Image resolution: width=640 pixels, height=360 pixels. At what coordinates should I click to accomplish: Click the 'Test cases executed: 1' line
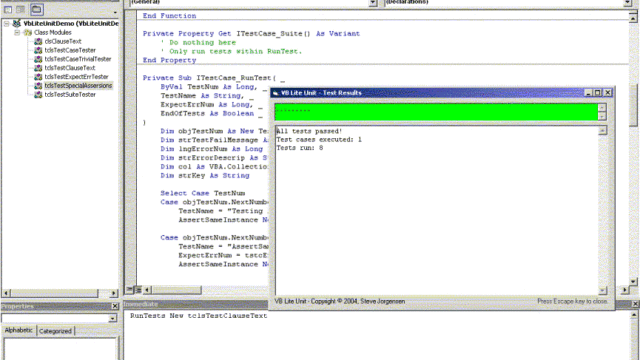(319, 140)
